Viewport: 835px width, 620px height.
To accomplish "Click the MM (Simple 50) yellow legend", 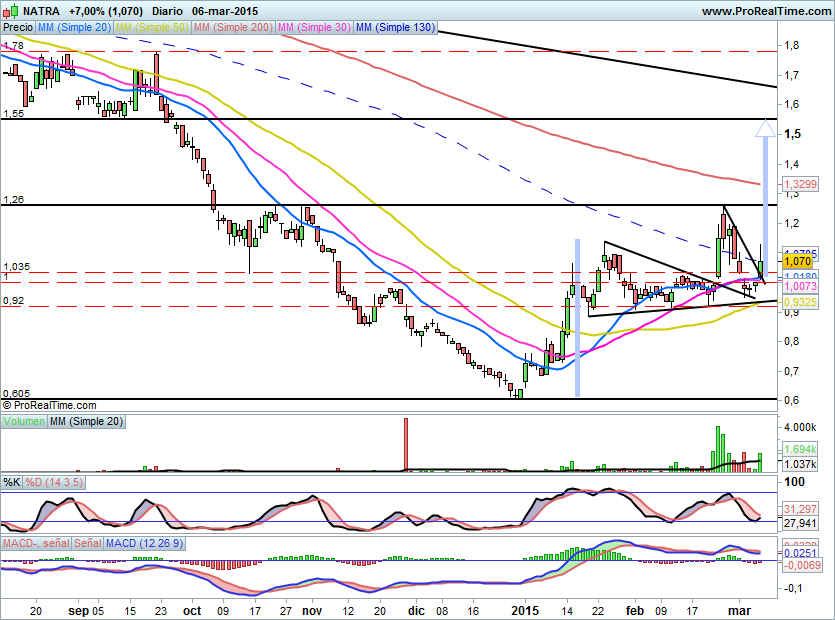I will [x=152, y=28].
